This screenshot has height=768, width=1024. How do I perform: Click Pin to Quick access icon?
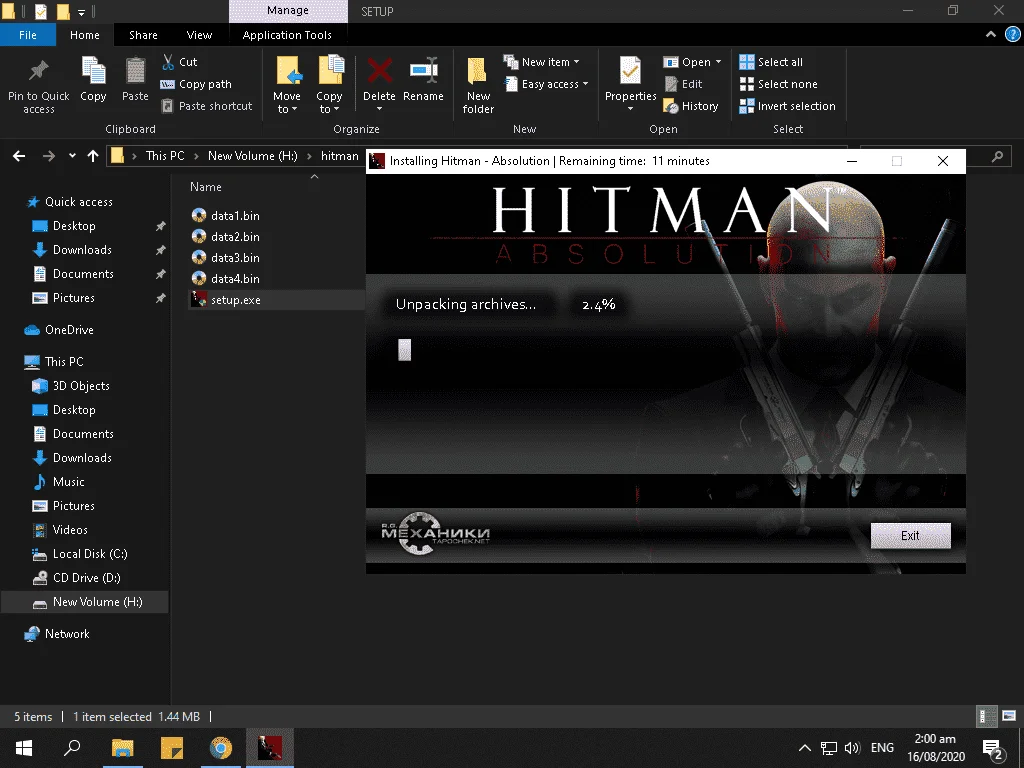pos(39,71)
